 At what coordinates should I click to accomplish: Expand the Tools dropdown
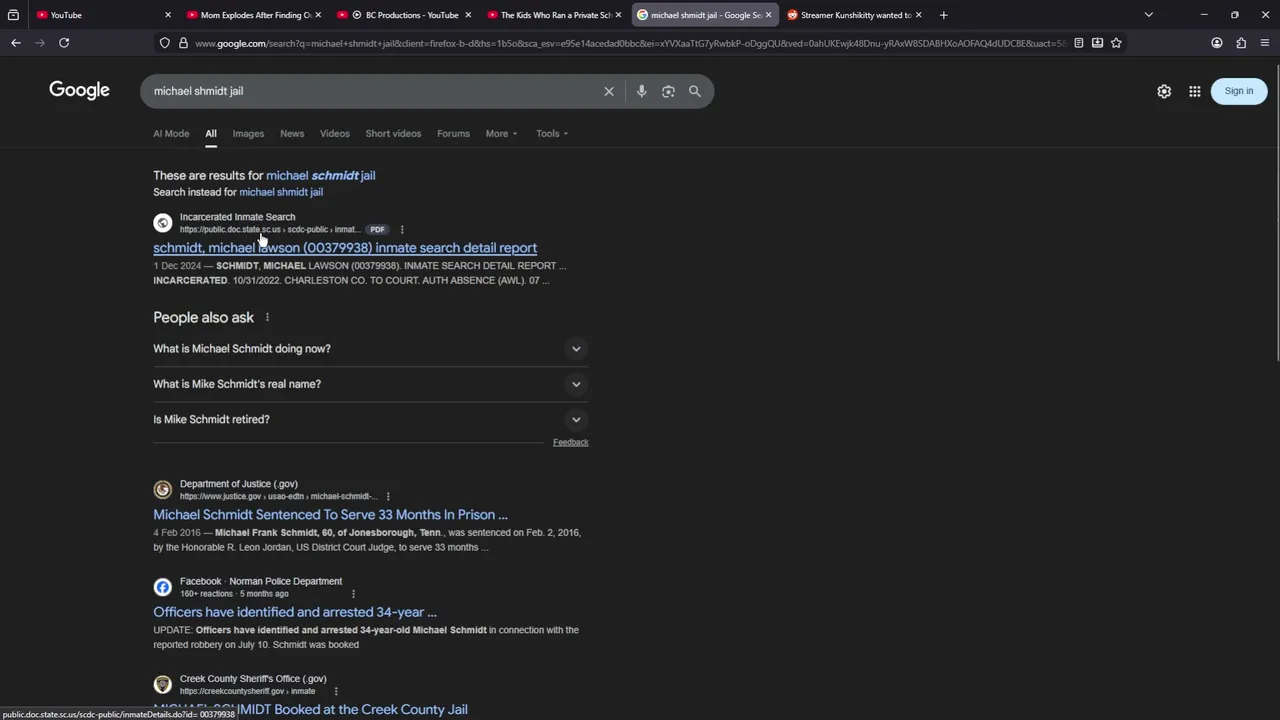point(551,134)
